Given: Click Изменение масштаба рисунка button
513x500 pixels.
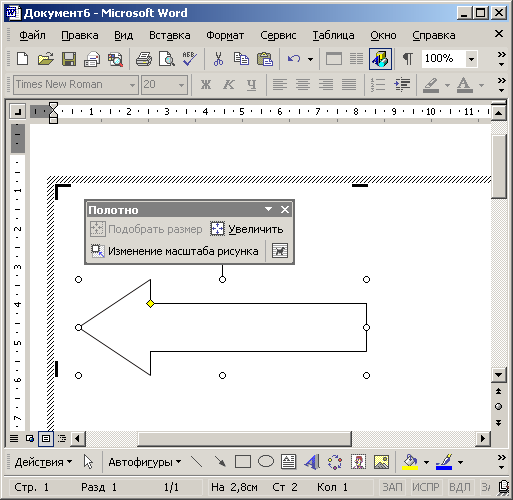Looking at the screenshot, I should (x=175, y=251).
